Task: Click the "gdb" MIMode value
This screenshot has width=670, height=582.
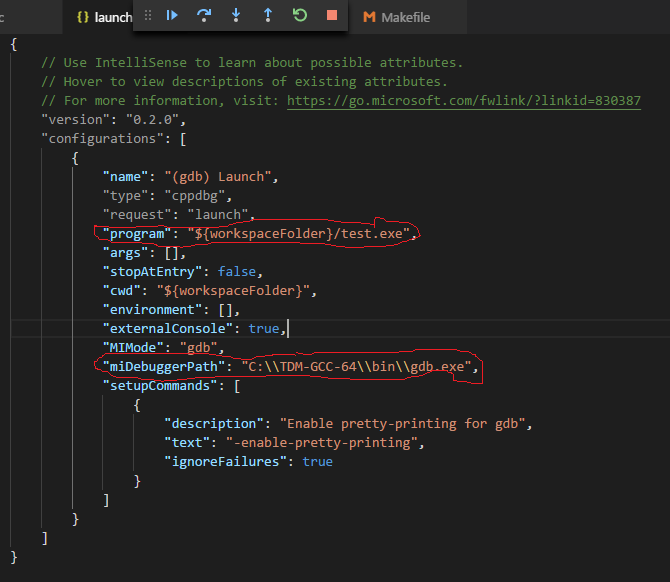Action: pyautogui.click(x=199, y=348)
